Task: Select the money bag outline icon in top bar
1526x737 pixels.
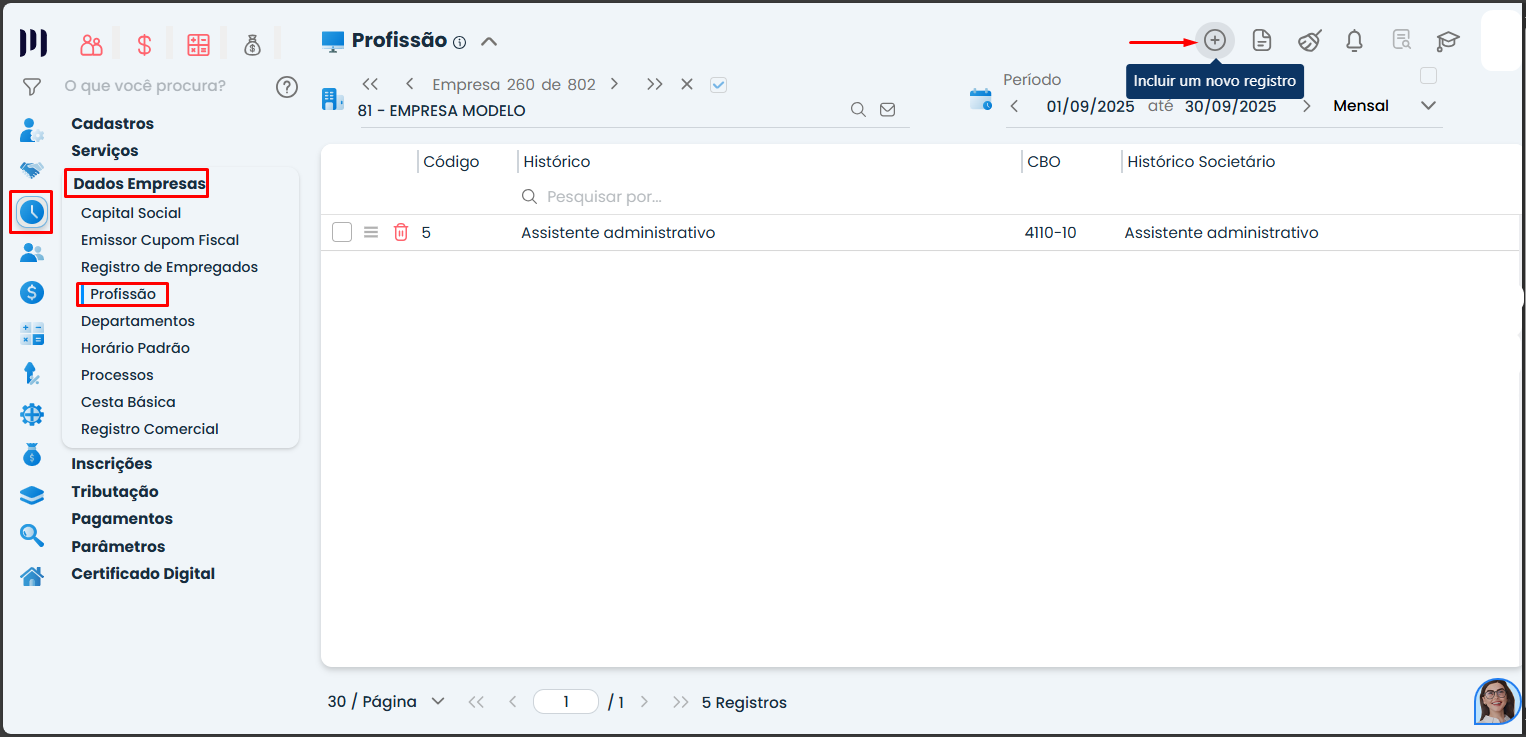Action: tap(252, 44)
